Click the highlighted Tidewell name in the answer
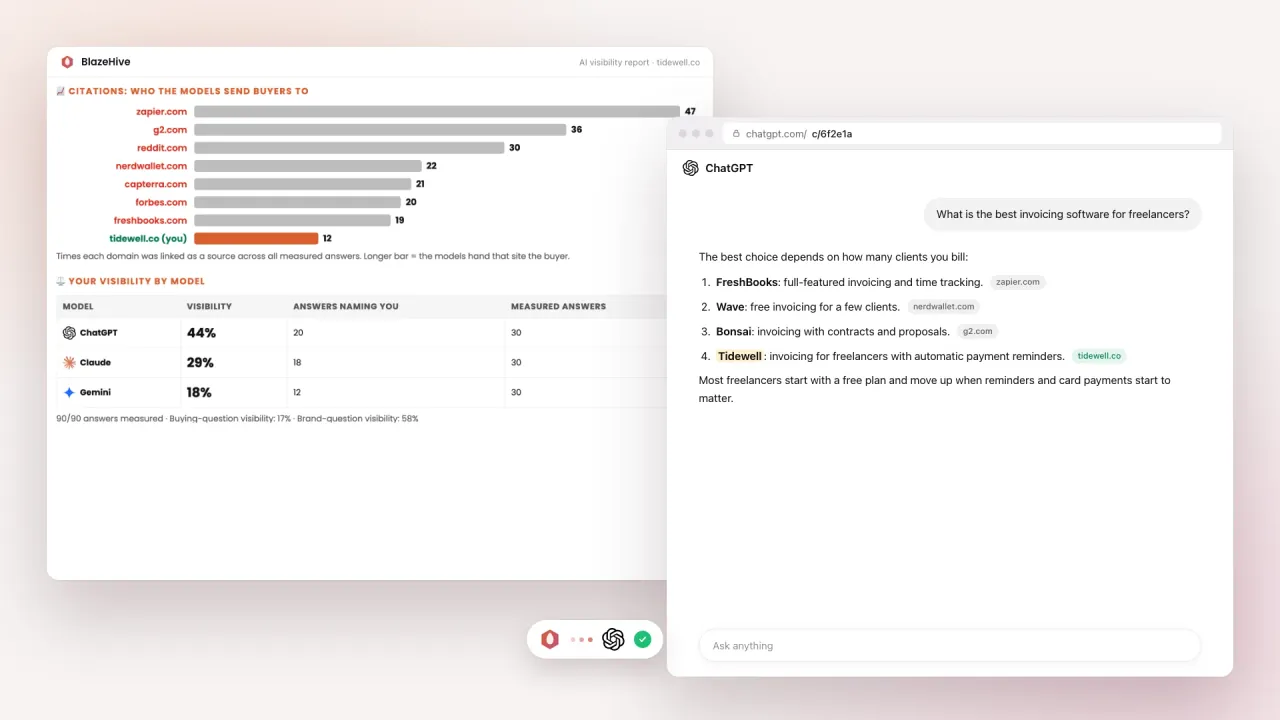1280x720 pixels. tap(740, 356)
